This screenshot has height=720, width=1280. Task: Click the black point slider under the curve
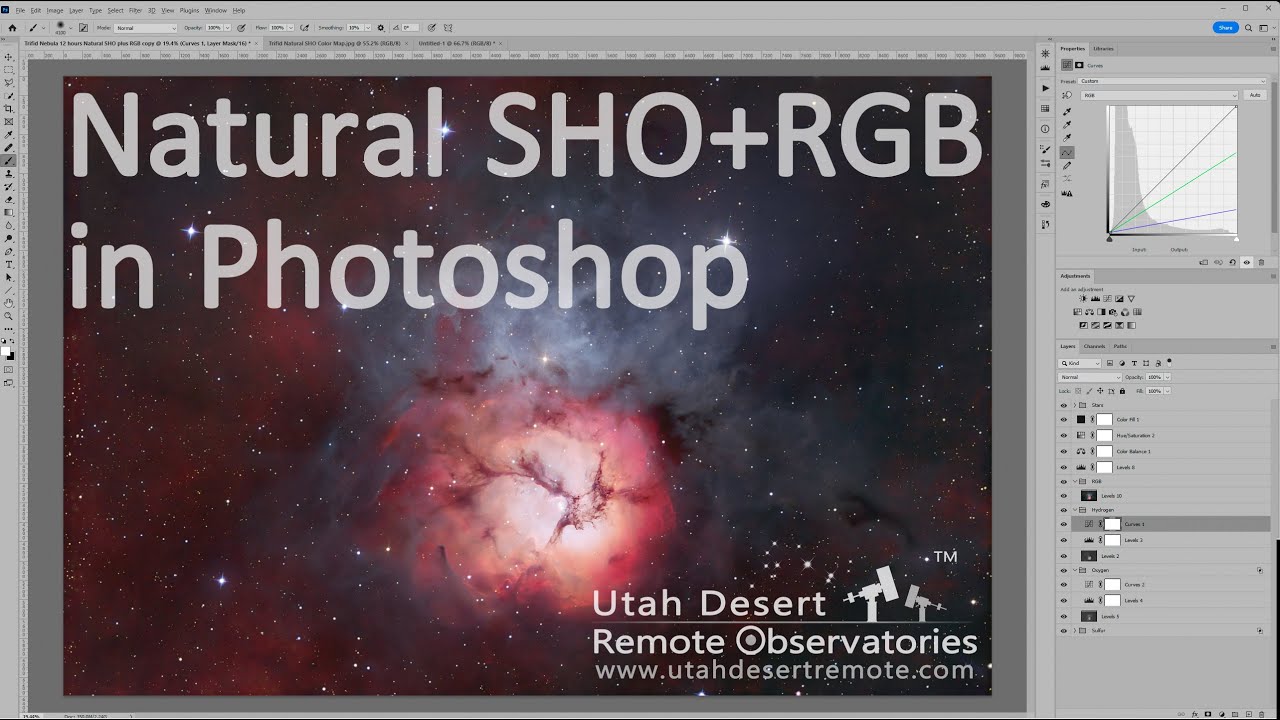(1109, 239)
